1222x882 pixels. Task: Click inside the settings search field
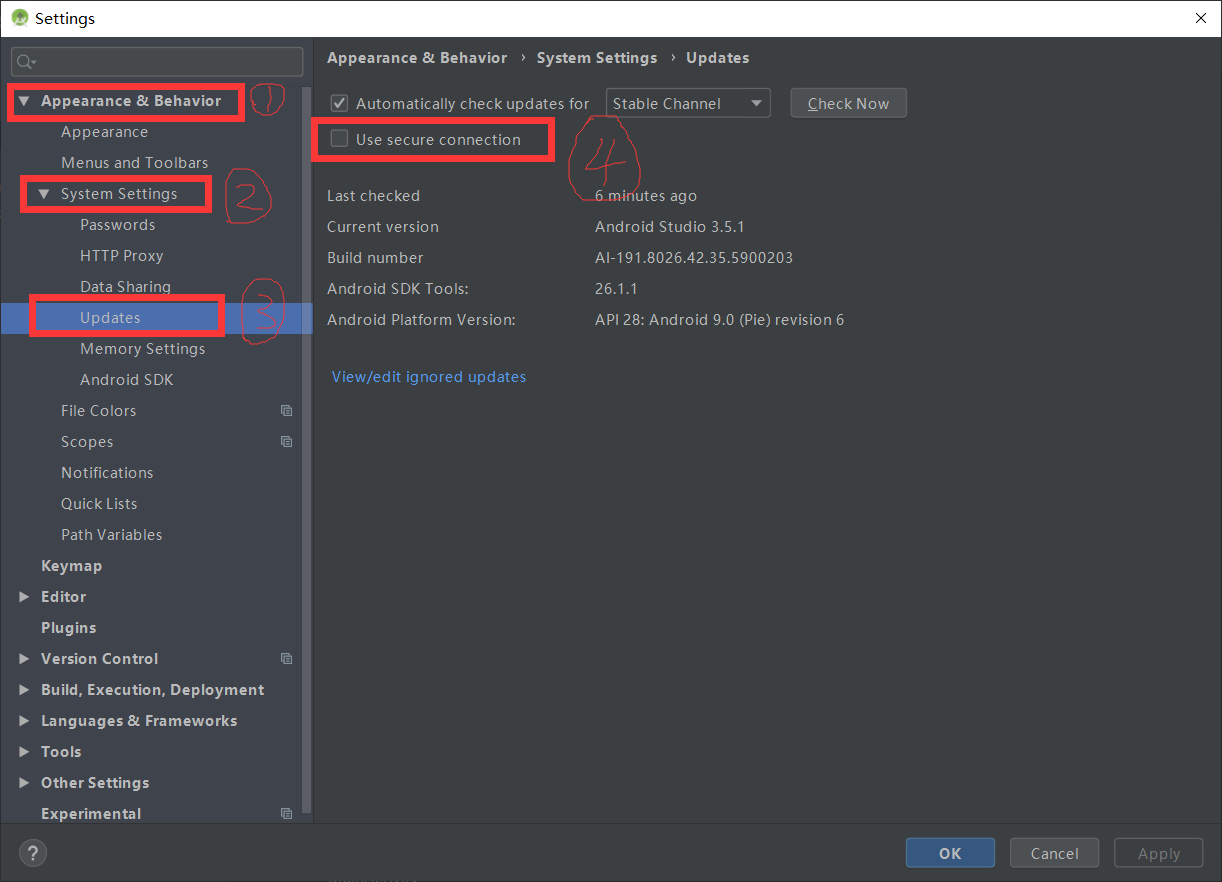(x=157, y=62)
